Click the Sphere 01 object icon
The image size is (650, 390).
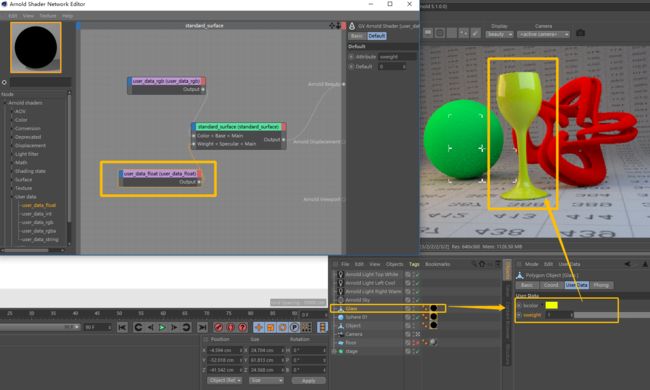point(340,317)
